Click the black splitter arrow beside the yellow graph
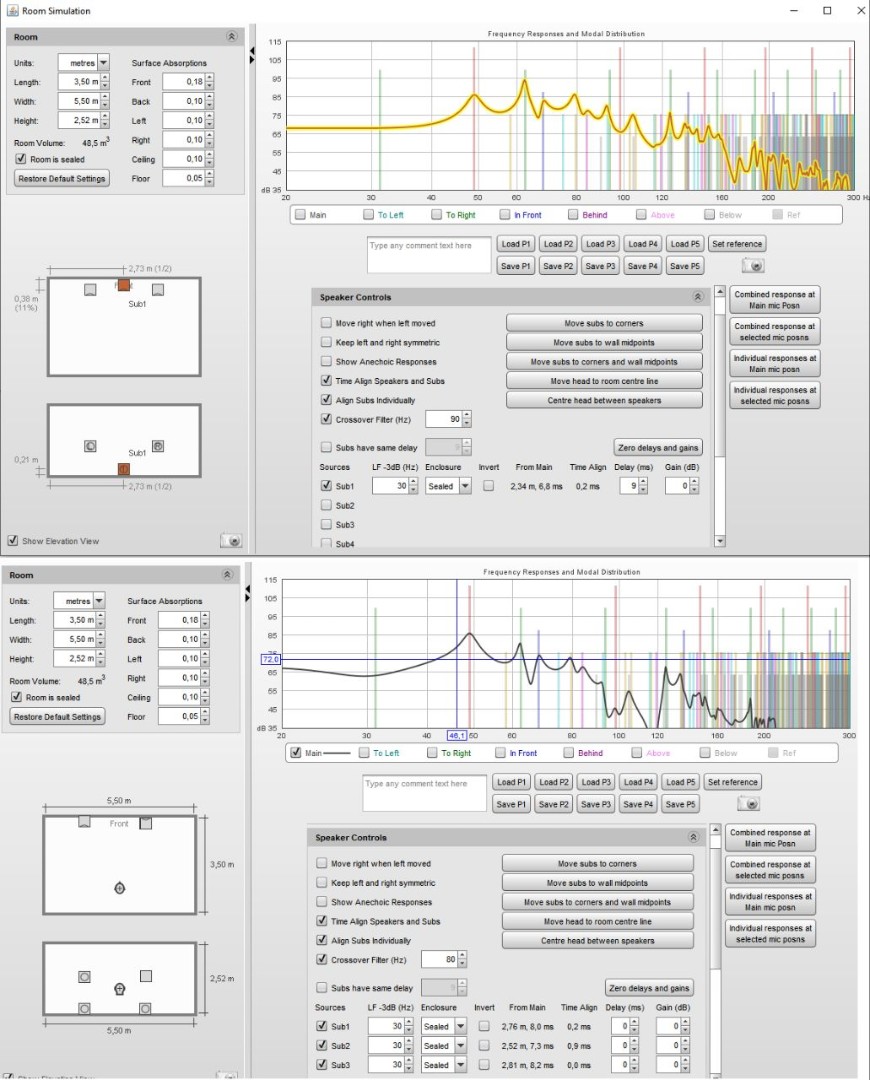 252,52
